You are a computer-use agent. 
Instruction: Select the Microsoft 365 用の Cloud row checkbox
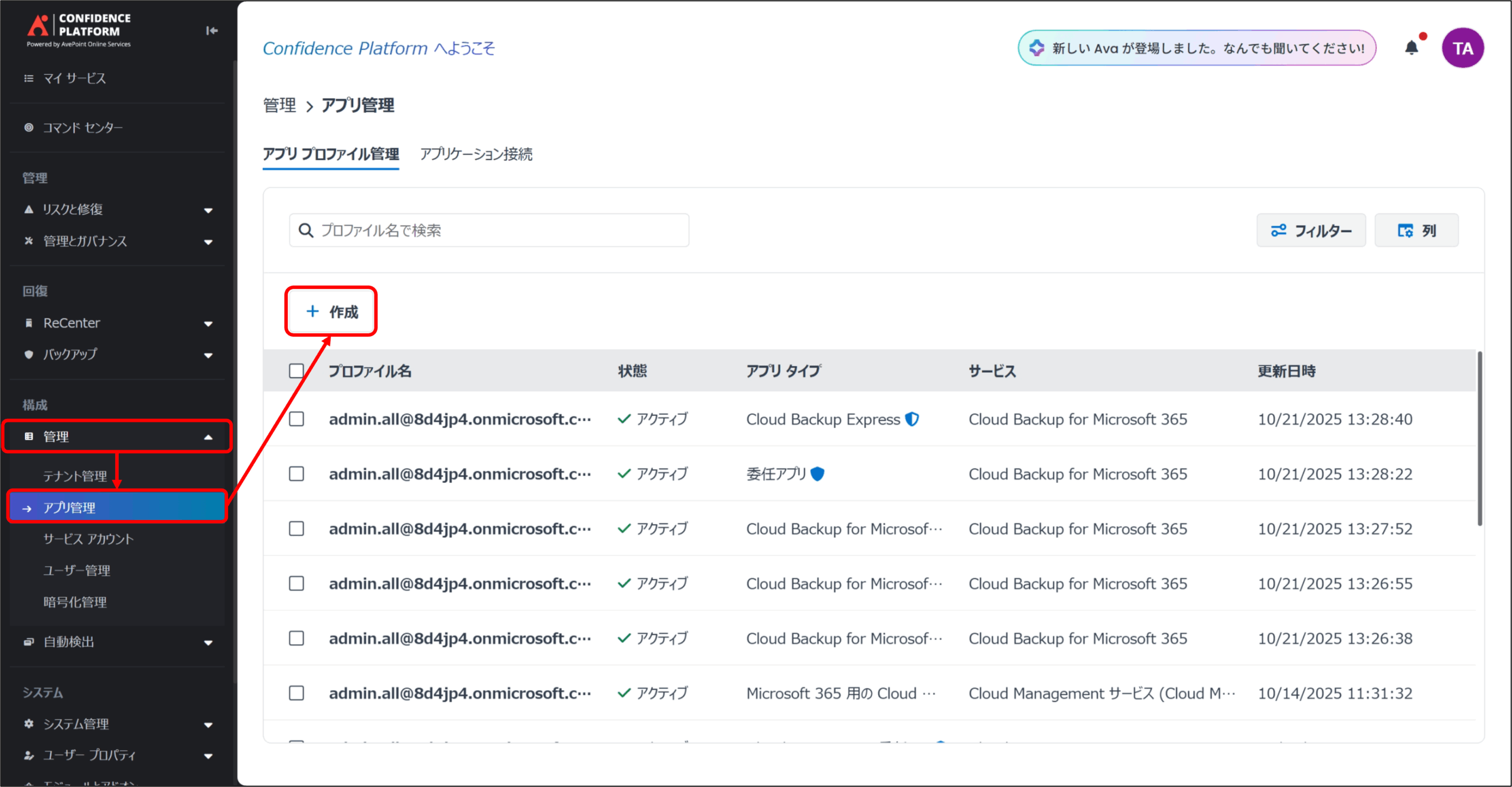(296, 693)
